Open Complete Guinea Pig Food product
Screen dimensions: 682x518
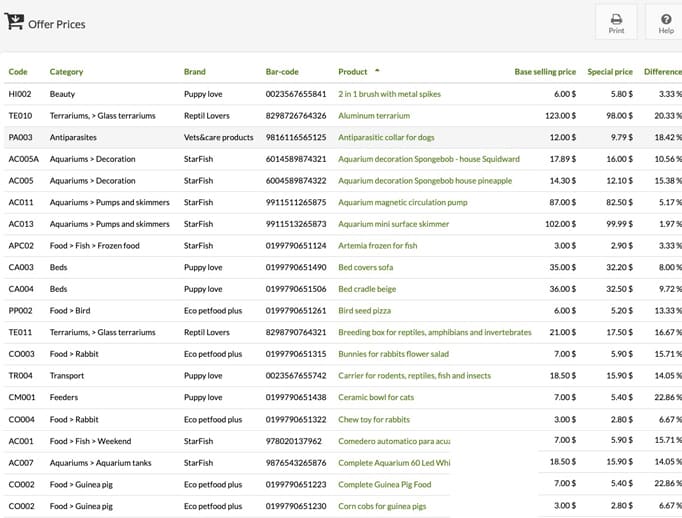point(384,485)
